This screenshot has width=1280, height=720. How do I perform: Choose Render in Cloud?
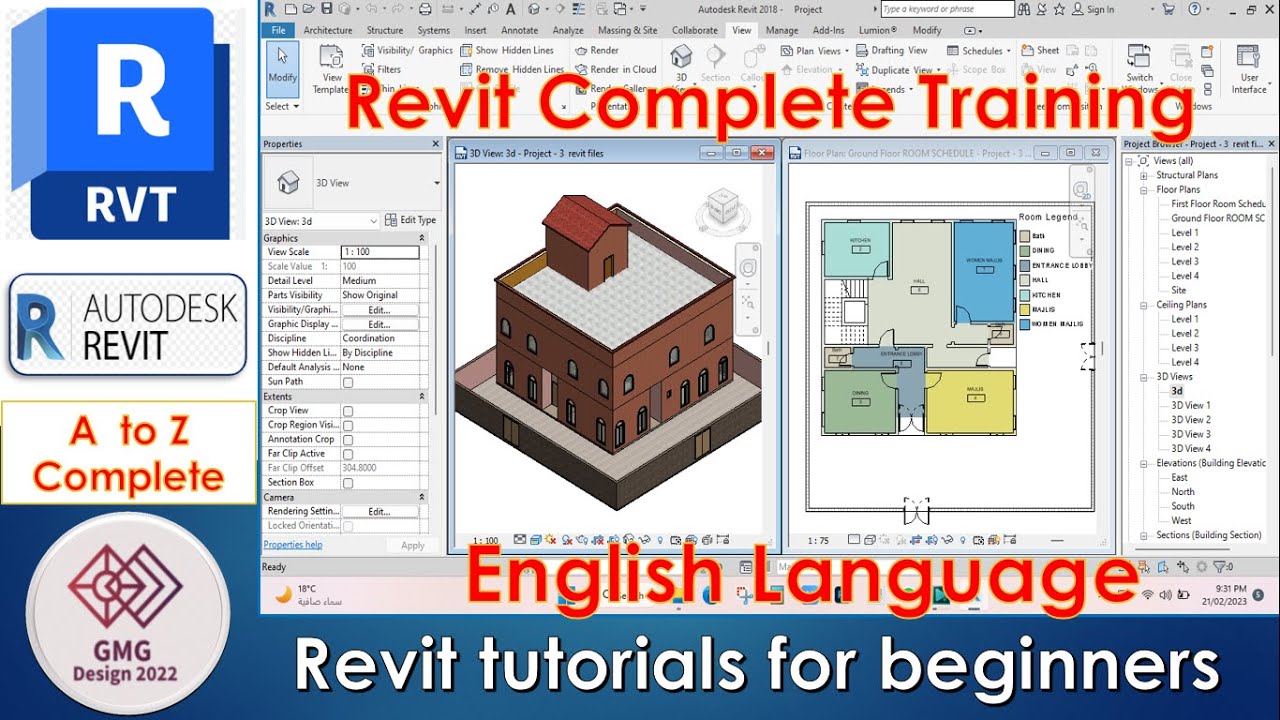point(616,70)
